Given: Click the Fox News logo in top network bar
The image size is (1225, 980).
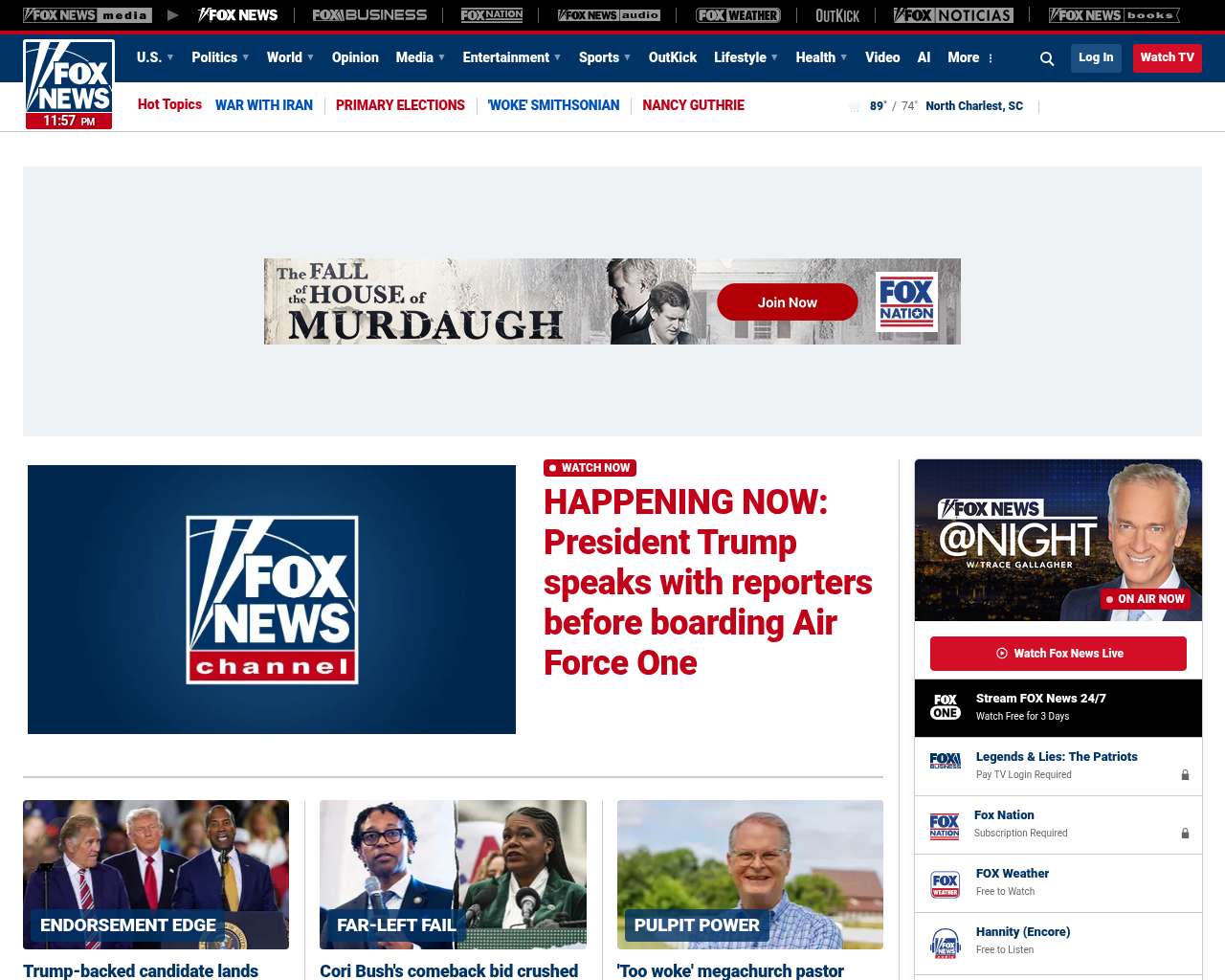Looking at the screenshot, I should [237, 15].
